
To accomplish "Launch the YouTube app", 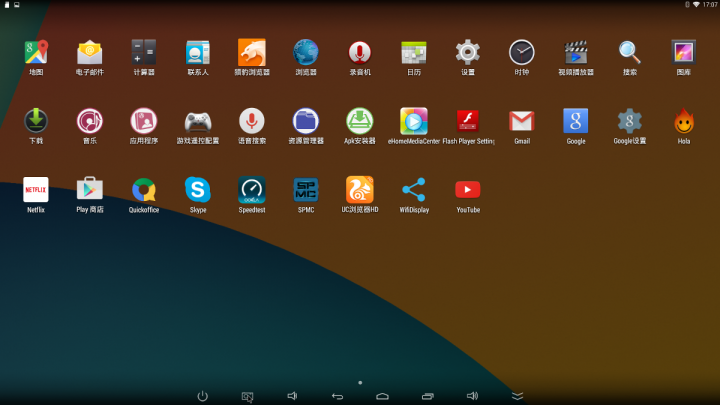I will click(467, 190).
